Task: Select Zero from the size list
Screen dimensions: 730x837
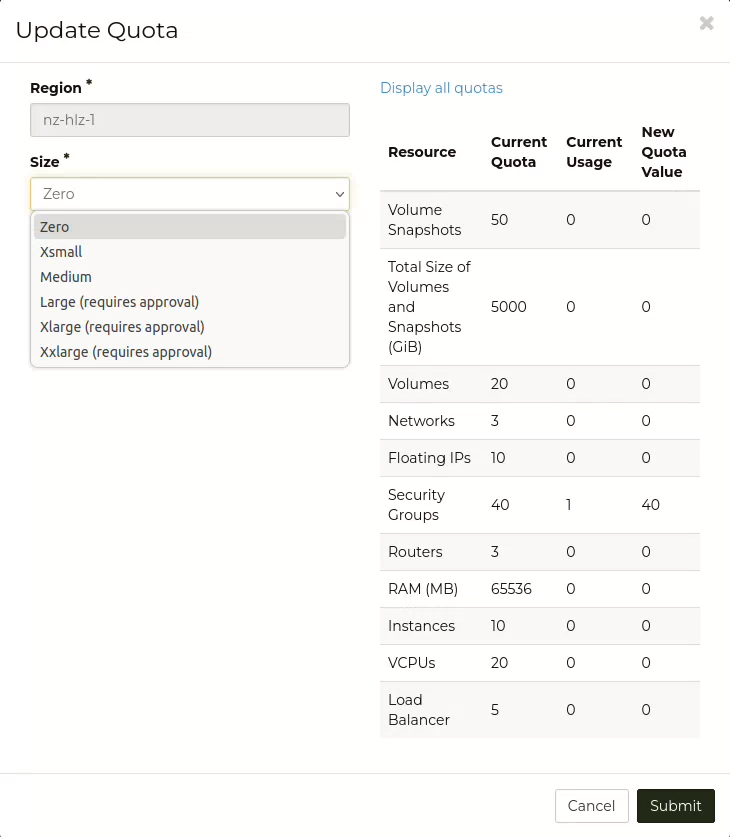Action: coord(55,227)
